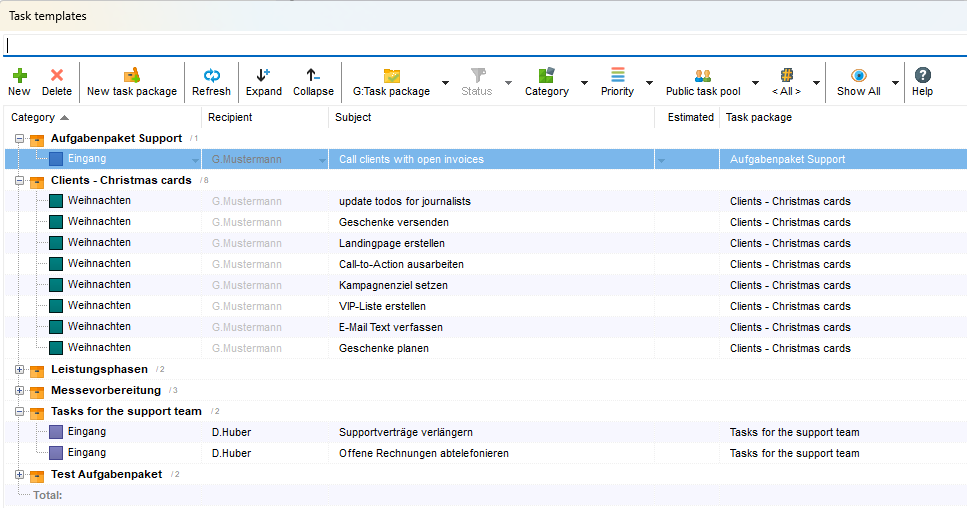The height and width of the screenshot is (508, 967).
Task: Click the teal Weihnachten swatch for Geschenke versenden
Action: (x=56, y=222)
